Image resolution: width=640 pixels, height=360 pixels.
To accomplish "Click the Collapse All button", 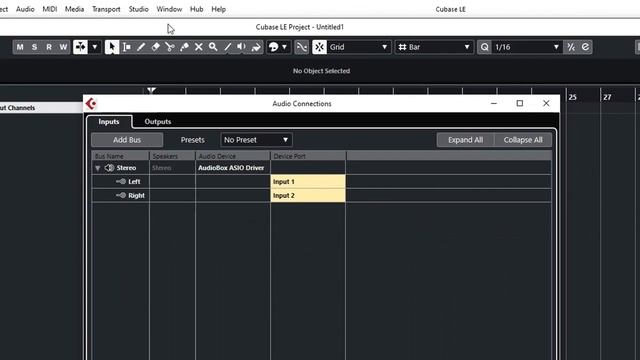I will (523, 140).
